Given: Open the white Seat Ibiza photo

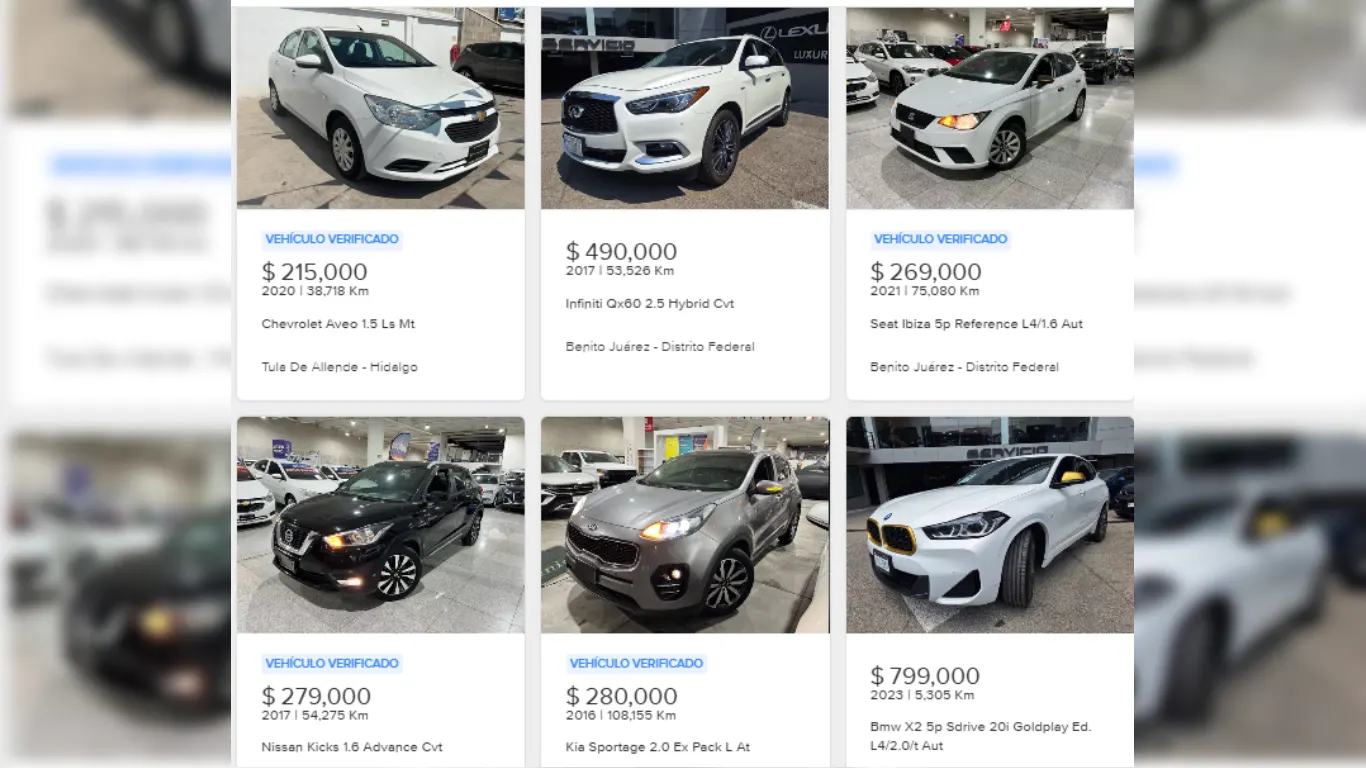Looking at the screenshot, I should point(990,108).
